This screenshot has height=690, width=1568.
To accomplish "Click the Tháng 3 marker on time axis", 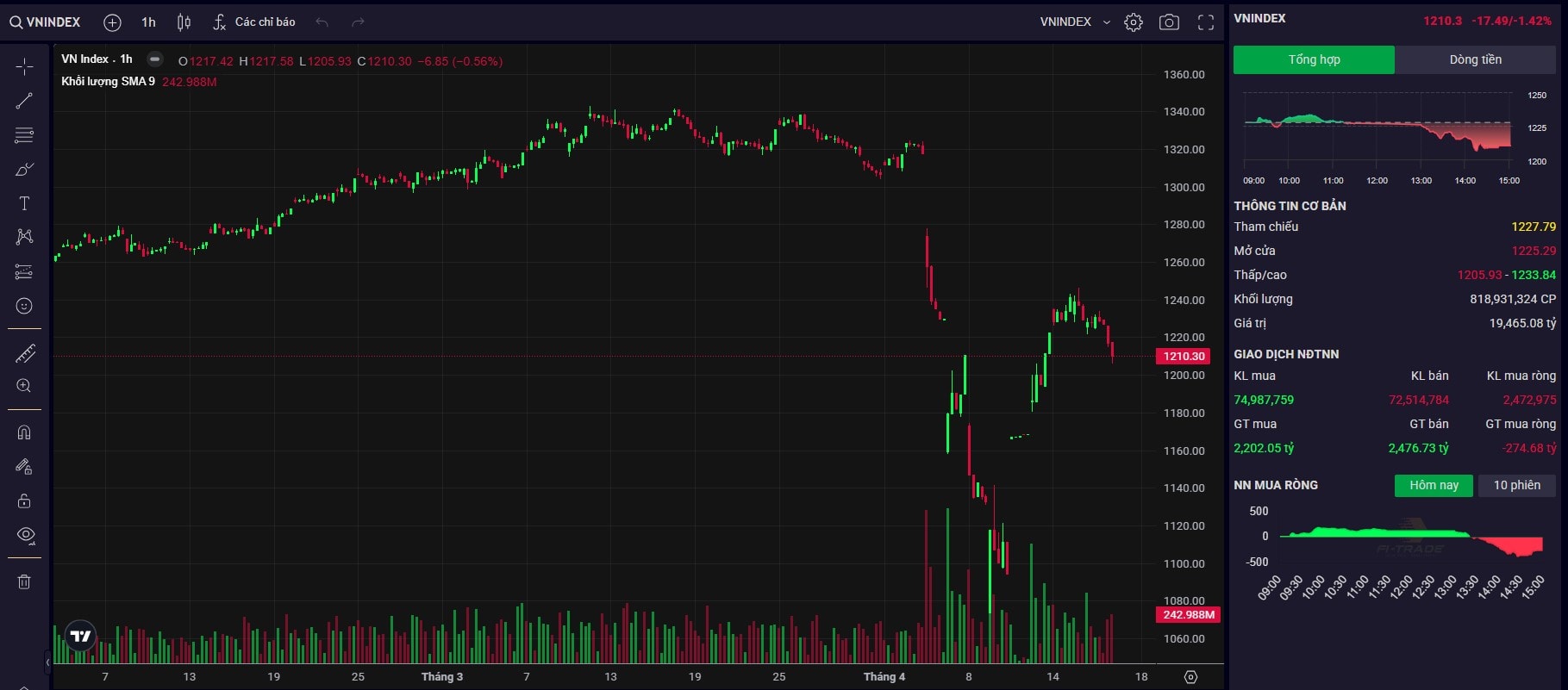I will click(442, 677).
